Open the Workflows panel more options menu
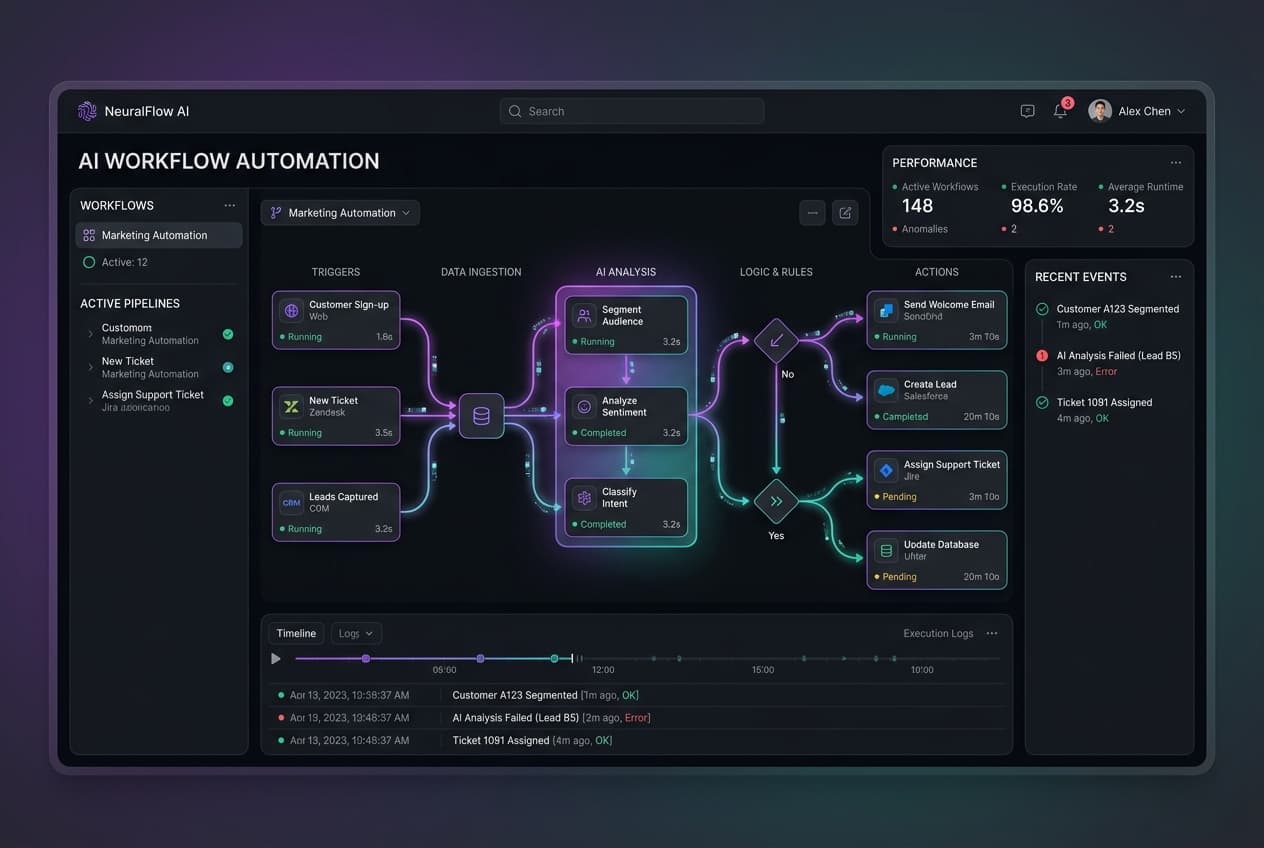 click(230, 205)
